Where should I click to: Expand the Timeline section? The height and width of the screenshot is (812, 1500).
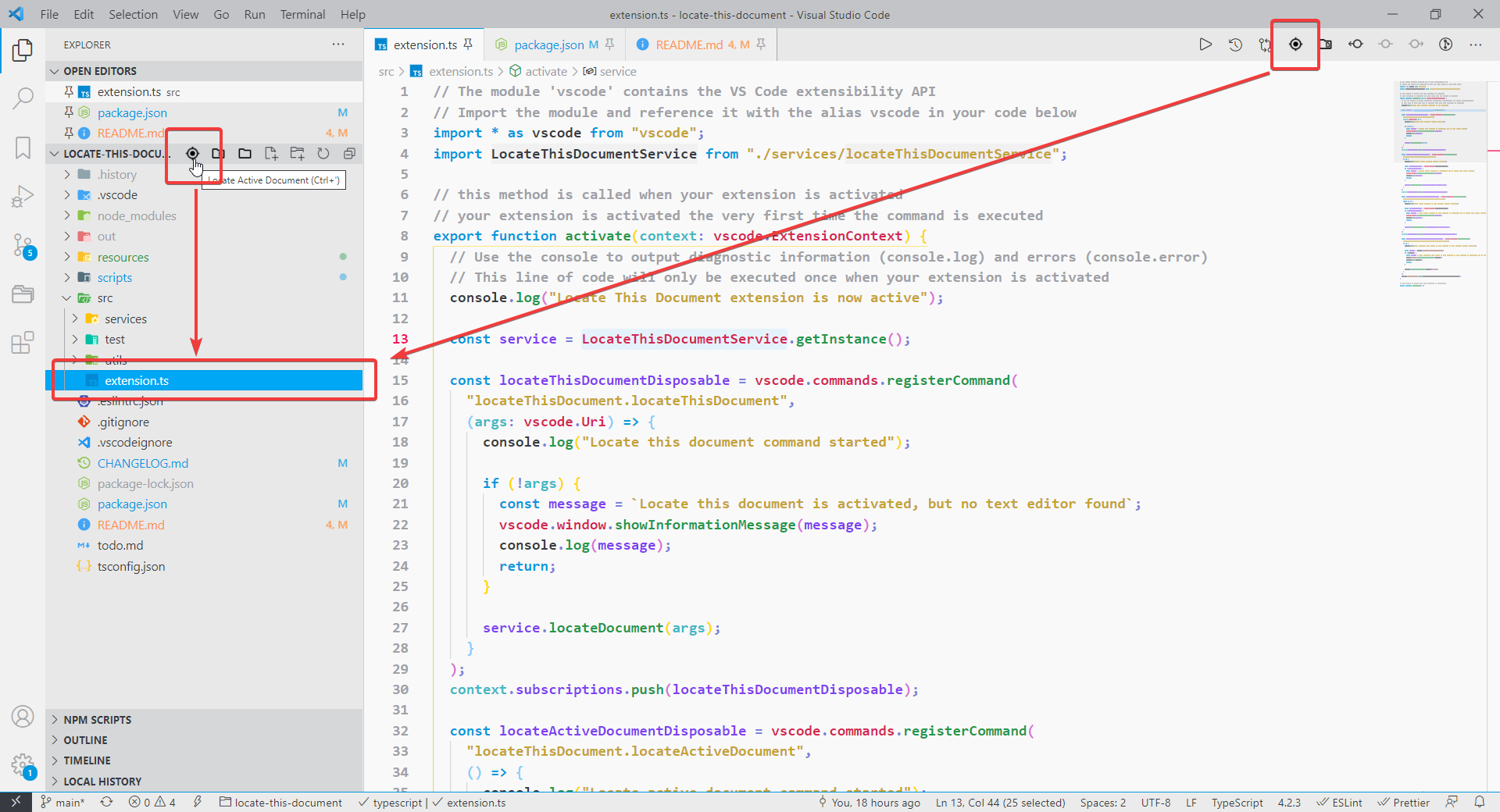(x=204, y=760)
